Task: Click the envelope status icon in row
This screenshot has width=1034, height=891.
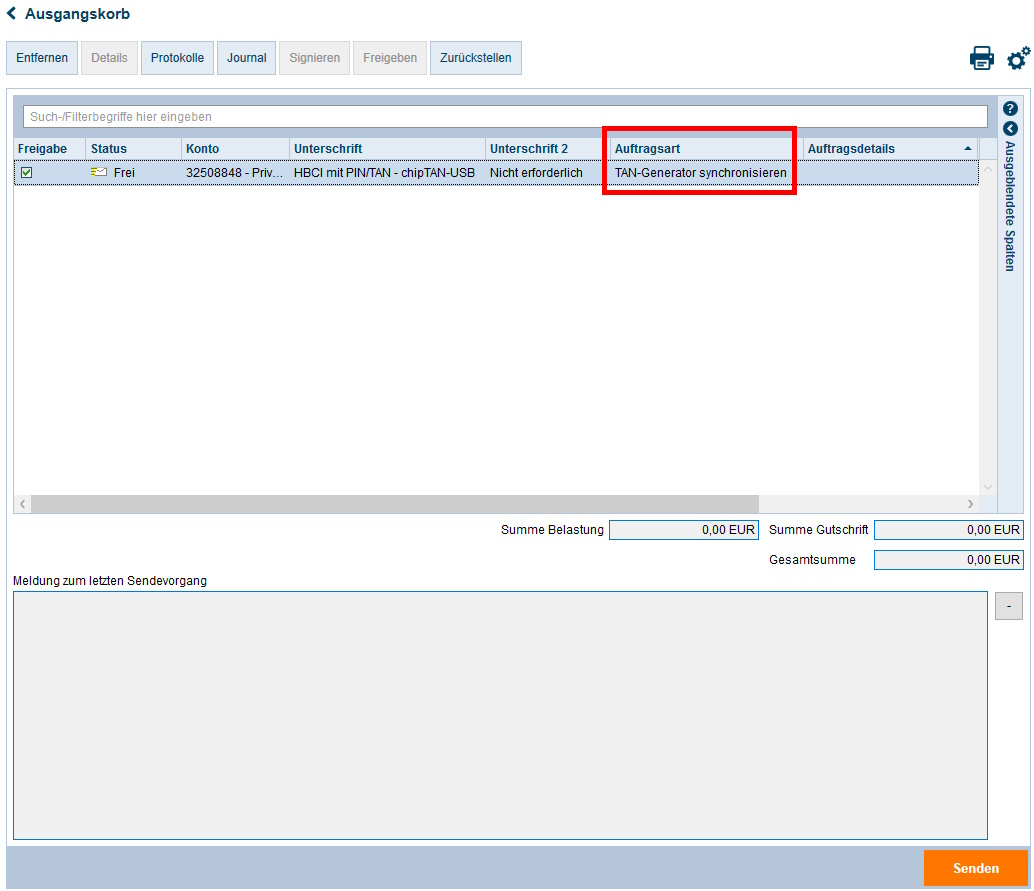Action: pos(99,173)
